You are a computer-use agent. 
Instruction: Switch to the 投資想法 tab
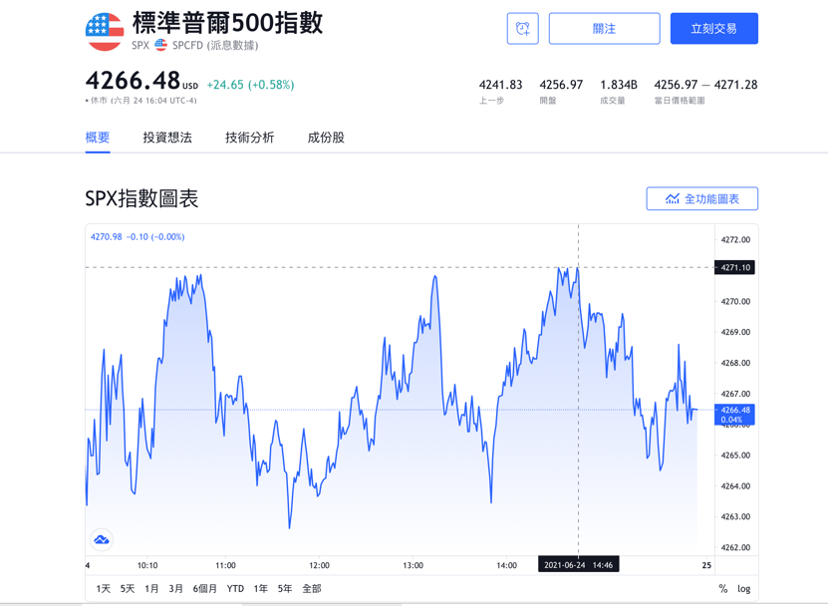167,138
